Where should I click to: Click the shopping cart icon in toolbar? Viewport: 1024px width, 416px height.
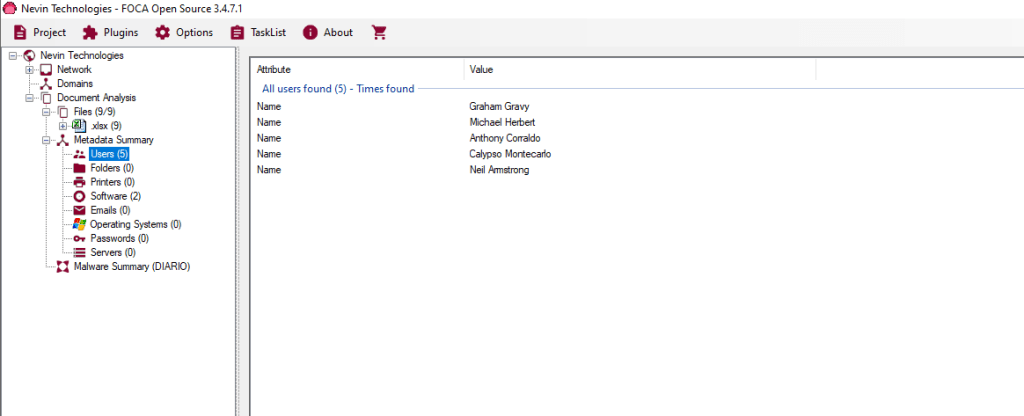pyautogui.click(x=378, y=32)
